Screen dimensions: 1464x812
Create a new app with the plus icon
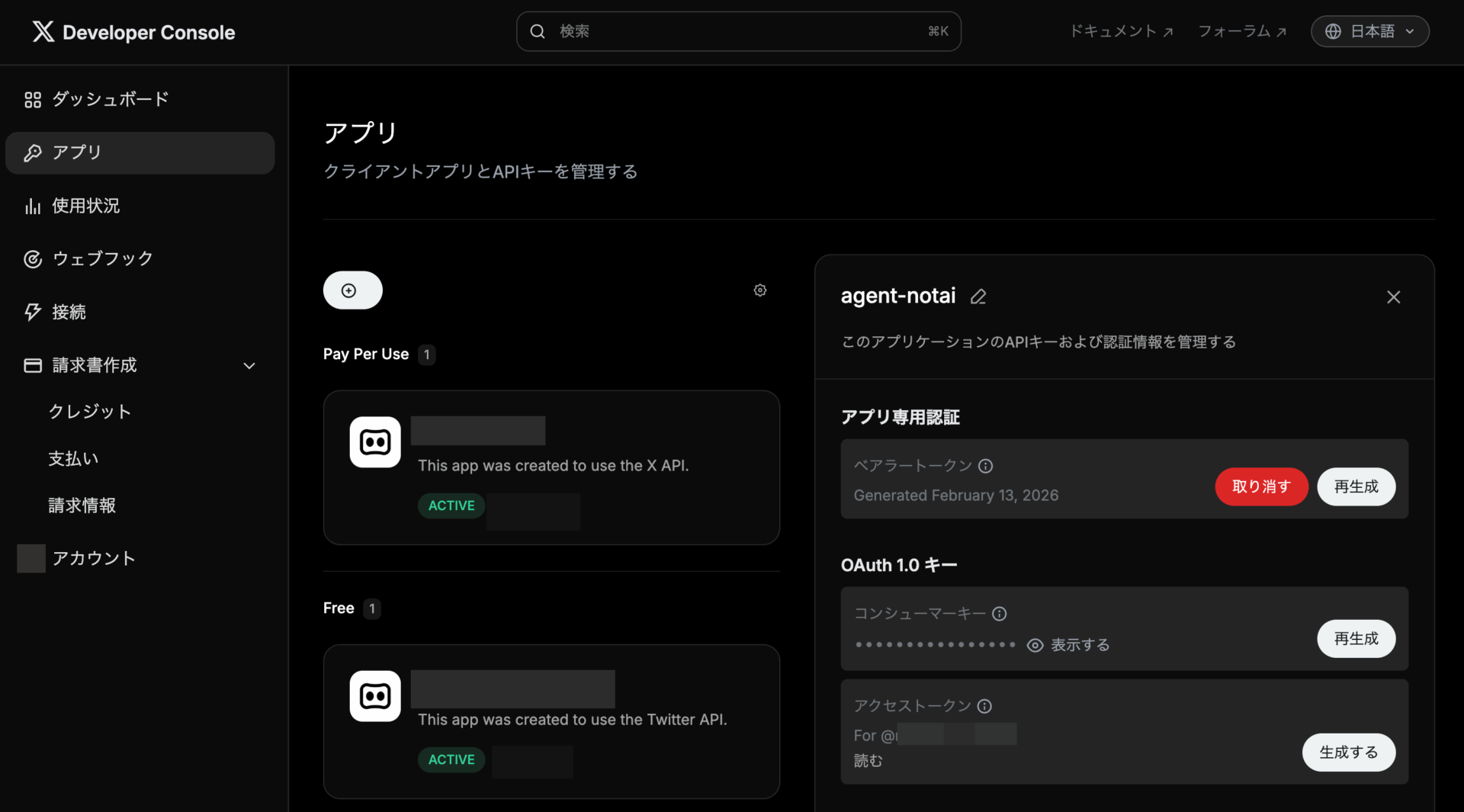tap(352, 290)
